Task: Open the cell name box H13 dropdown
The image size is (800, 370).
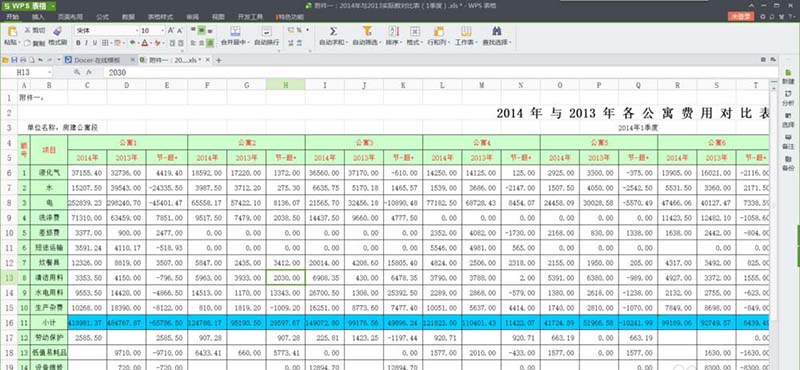Action: click(49, 72)
